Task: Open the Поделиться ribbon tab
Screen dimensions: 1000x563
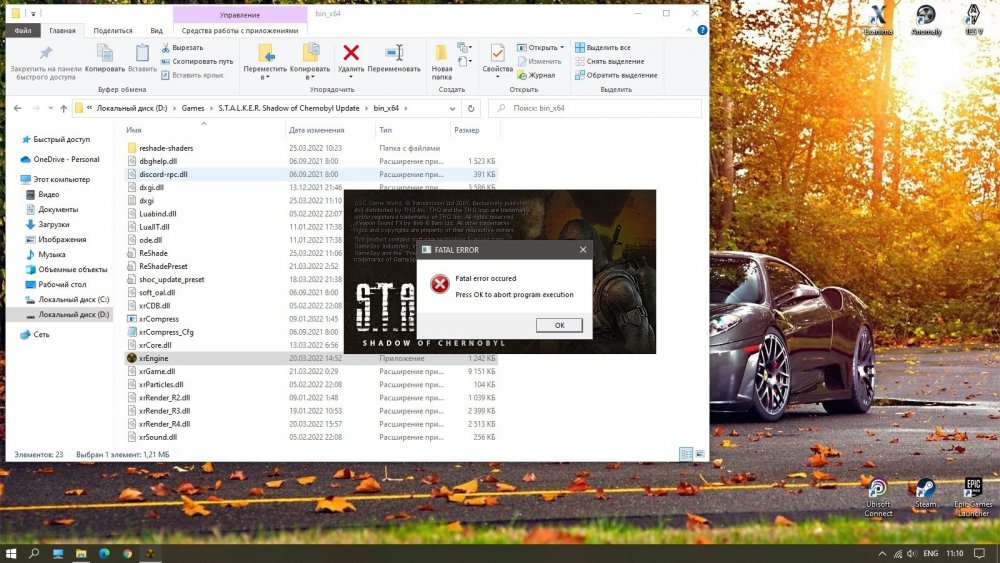Action: tap(111, 31)
